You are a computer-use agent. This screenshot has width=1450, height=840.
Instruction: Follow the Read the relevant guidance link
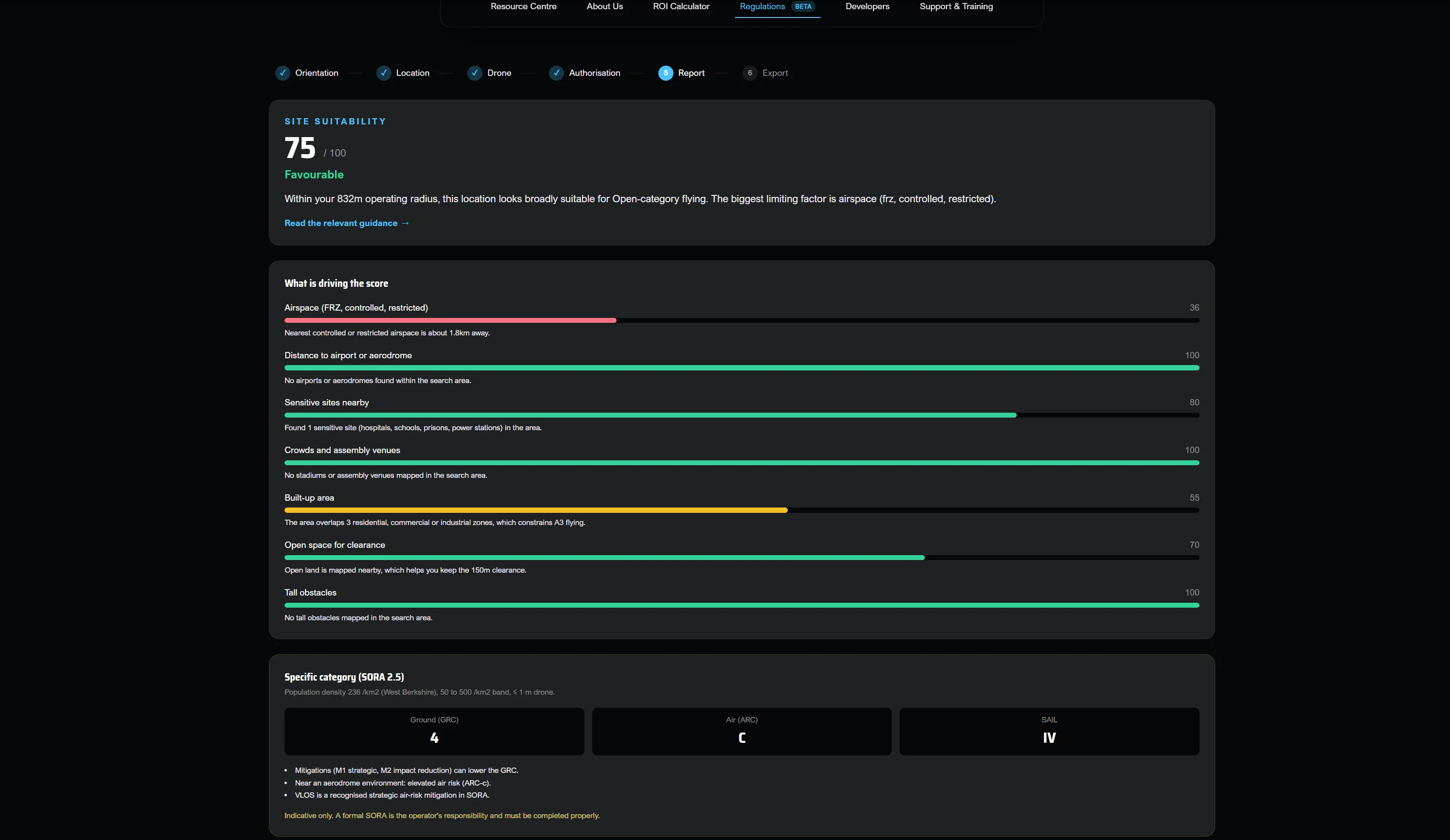tap(346, 223)
